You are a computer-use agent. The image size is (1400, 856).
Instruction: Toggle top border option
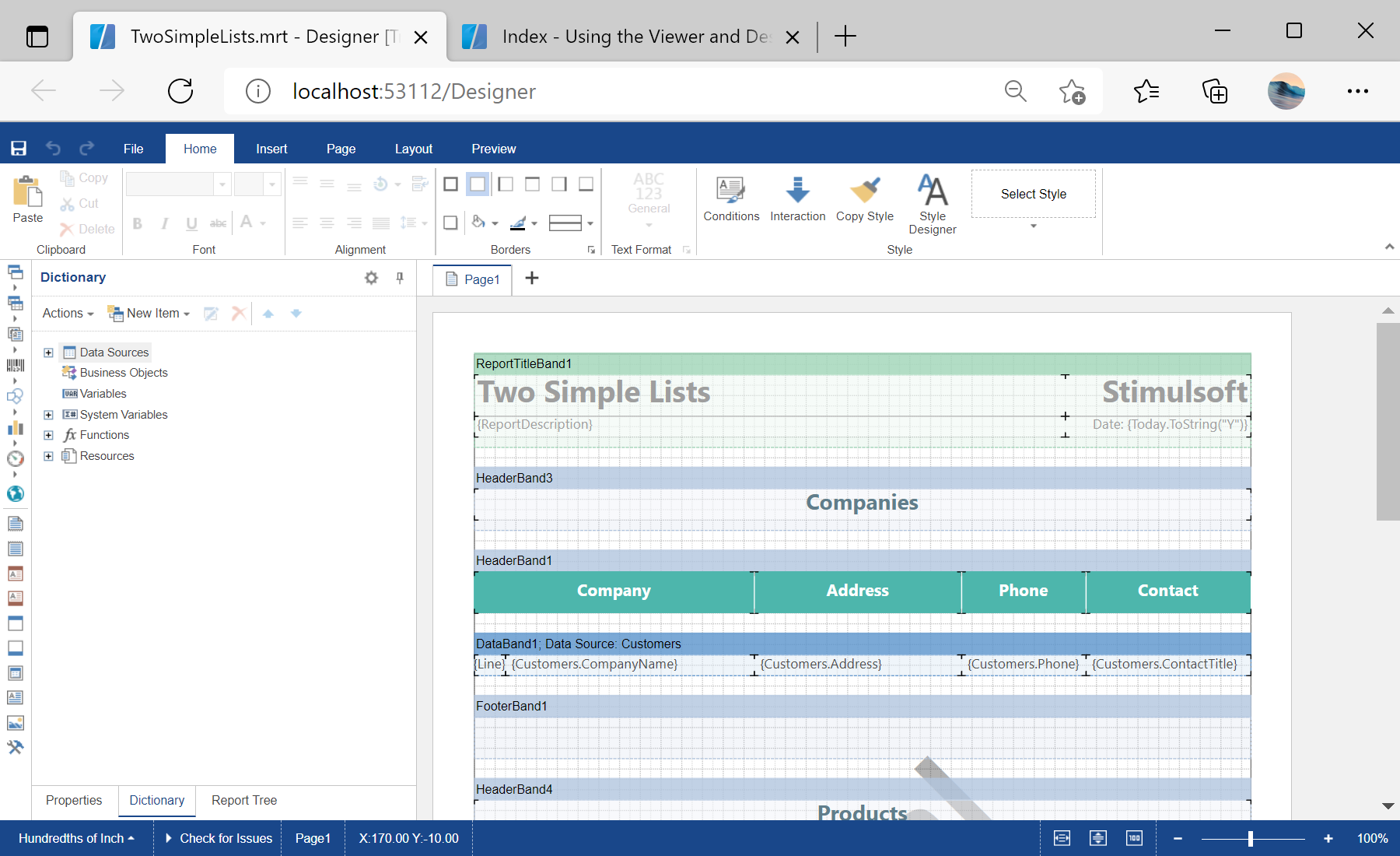(x=533, y=184)
